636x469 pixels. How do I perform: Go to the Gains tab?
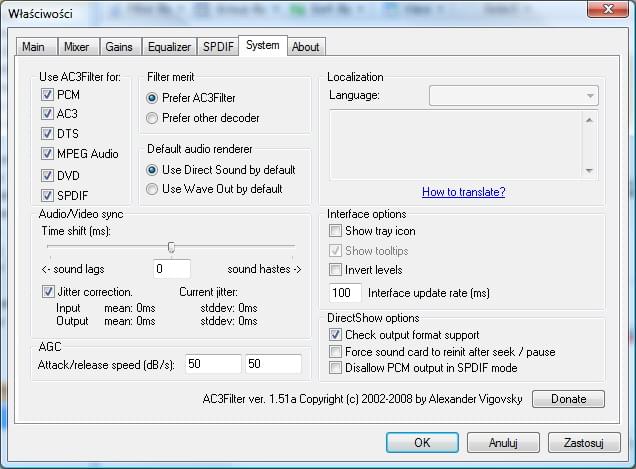120,47
